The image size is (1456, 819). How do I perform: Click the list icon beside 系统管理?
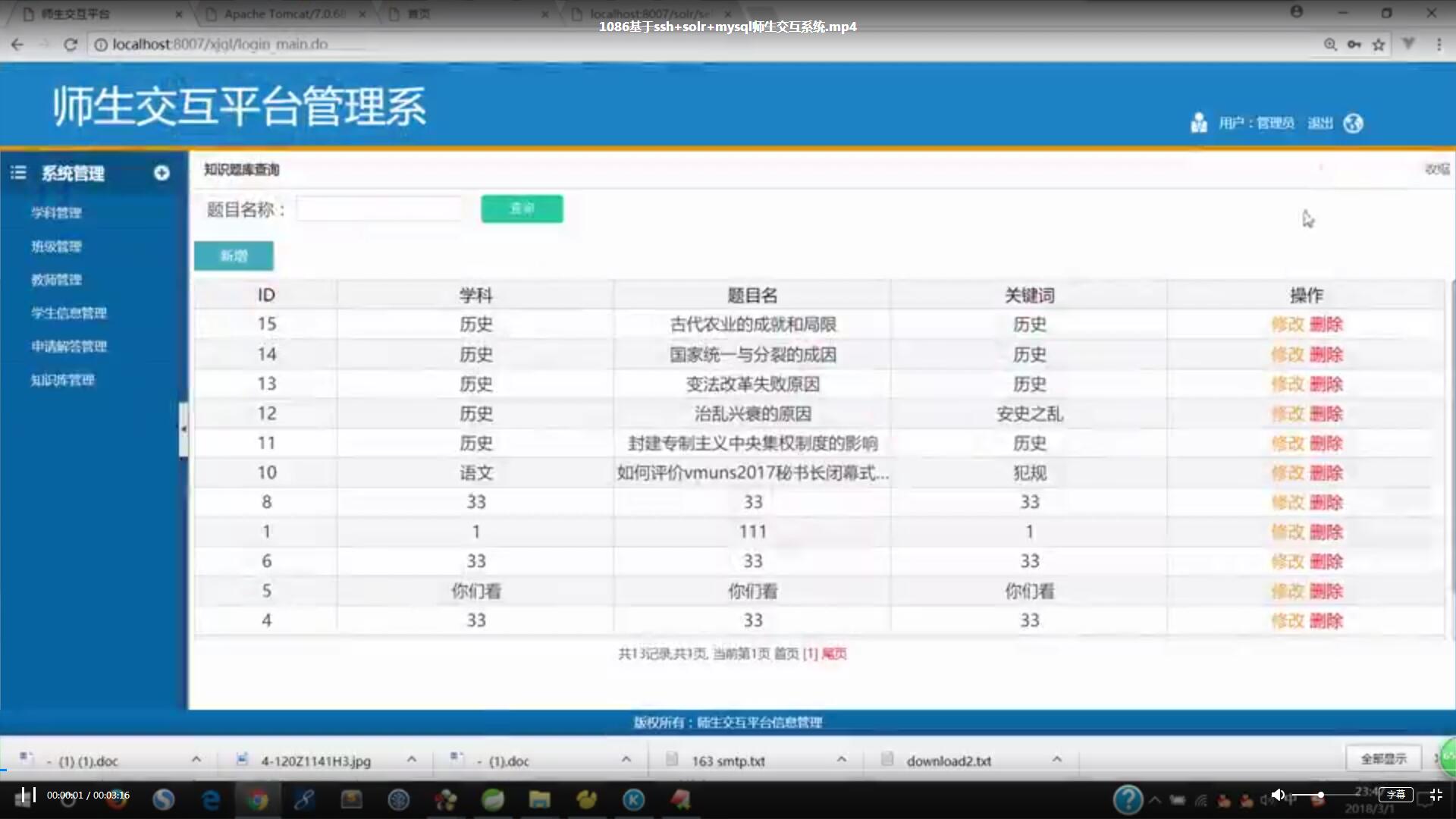pyautogui.click(x=18, y=173)
